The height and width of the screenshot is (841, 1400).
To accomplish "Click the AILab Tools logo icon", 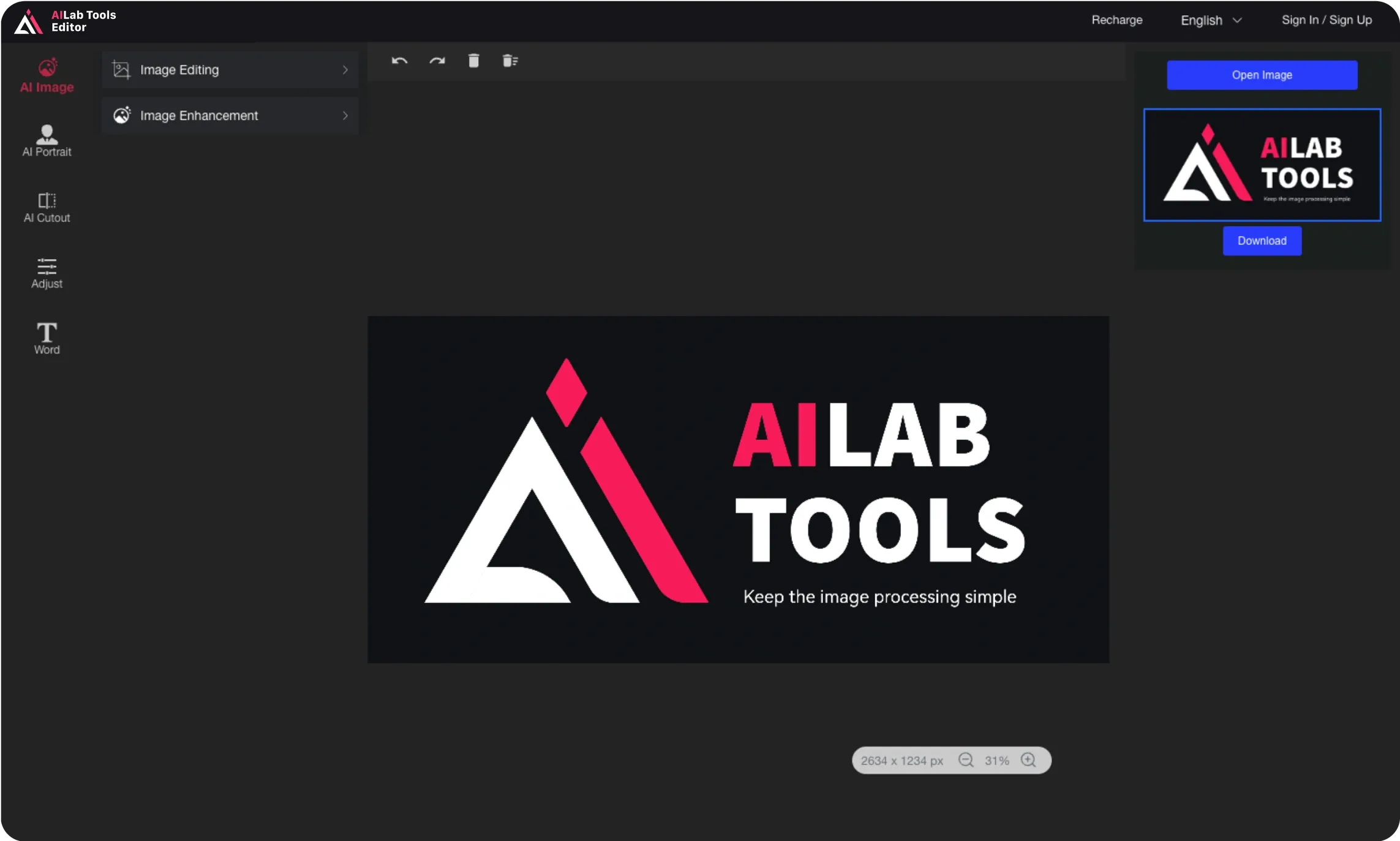I will point(28,21).
